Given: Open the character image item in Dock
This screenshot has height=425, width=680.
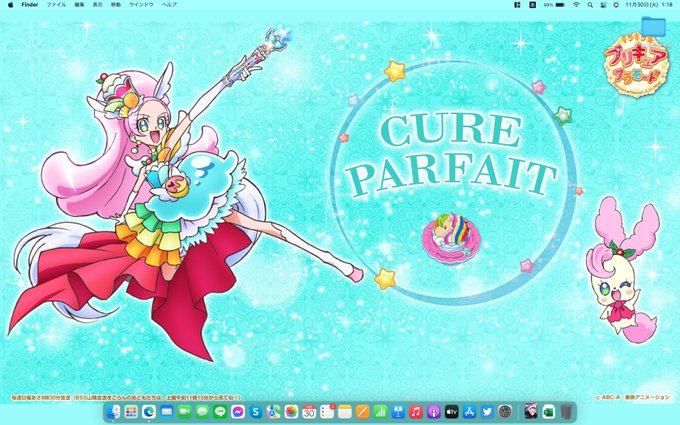Looking at the screenshot, I should [x=531, y=412].
